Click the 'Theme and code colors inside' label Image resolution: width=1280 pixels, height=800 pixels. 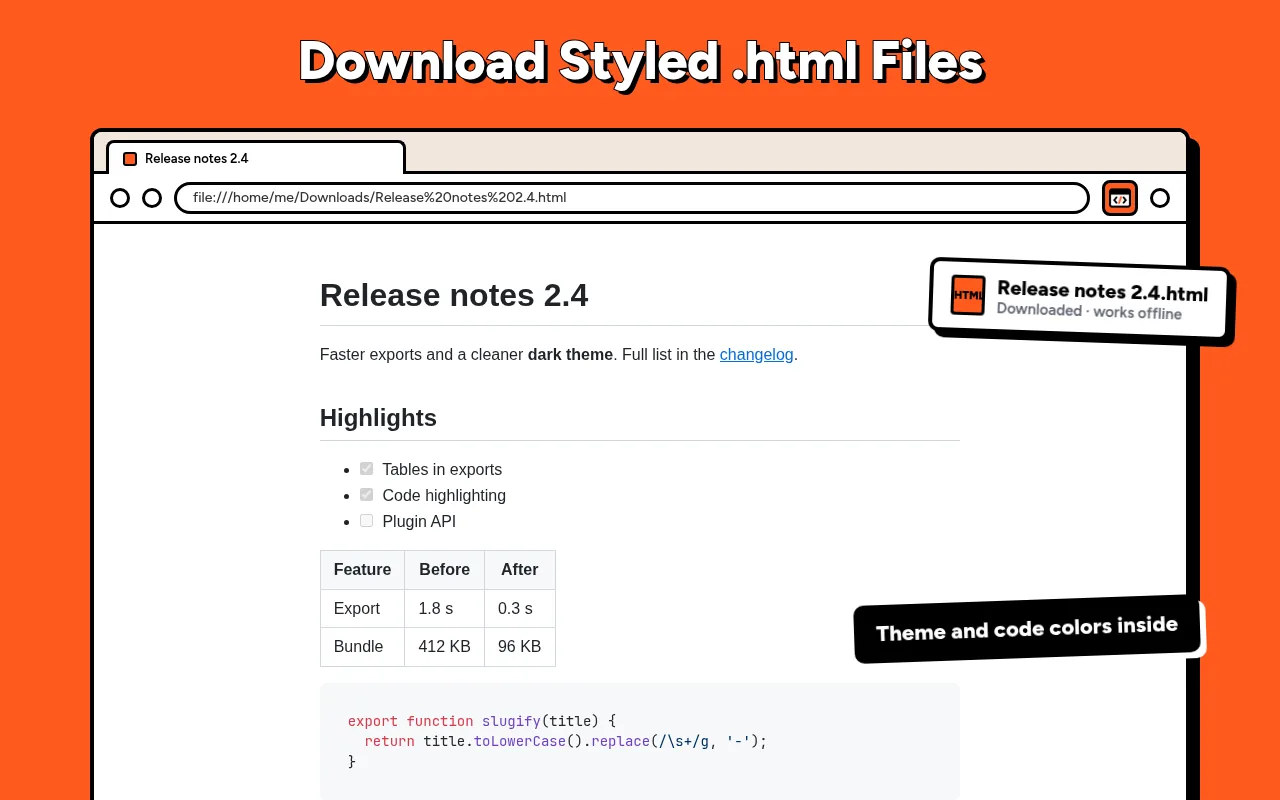click(1027, 629)
